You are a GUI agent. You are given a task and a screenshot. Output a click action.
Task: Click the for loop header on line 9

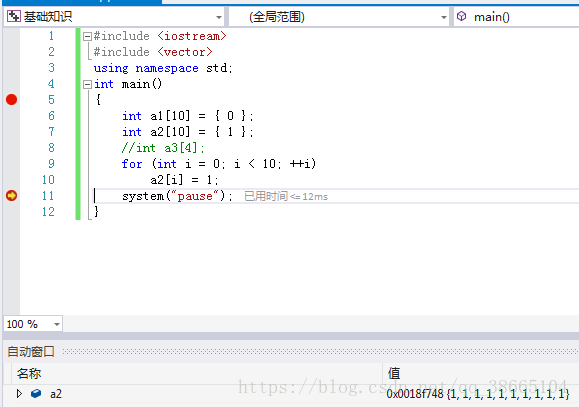[219, 164]
